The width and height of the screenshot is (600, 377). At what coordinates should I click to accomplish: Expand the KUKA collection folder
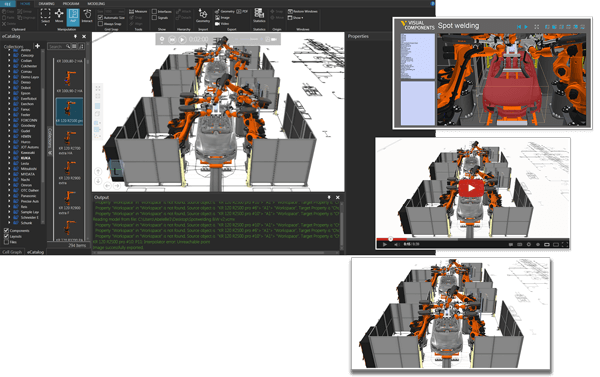click(10, 158)
